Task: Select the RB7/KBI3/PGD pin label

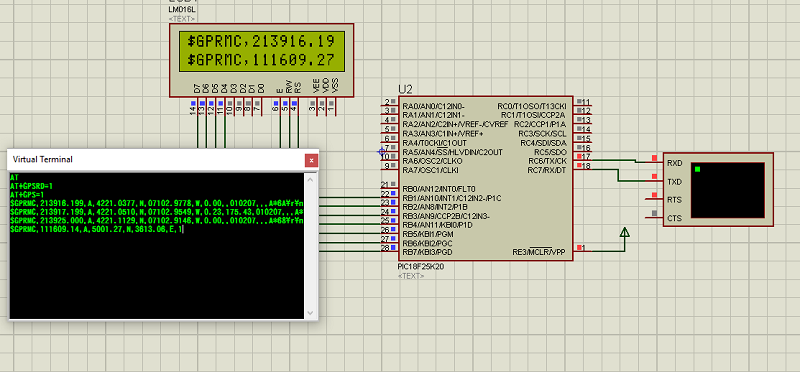Action: (x=427, y=252)
